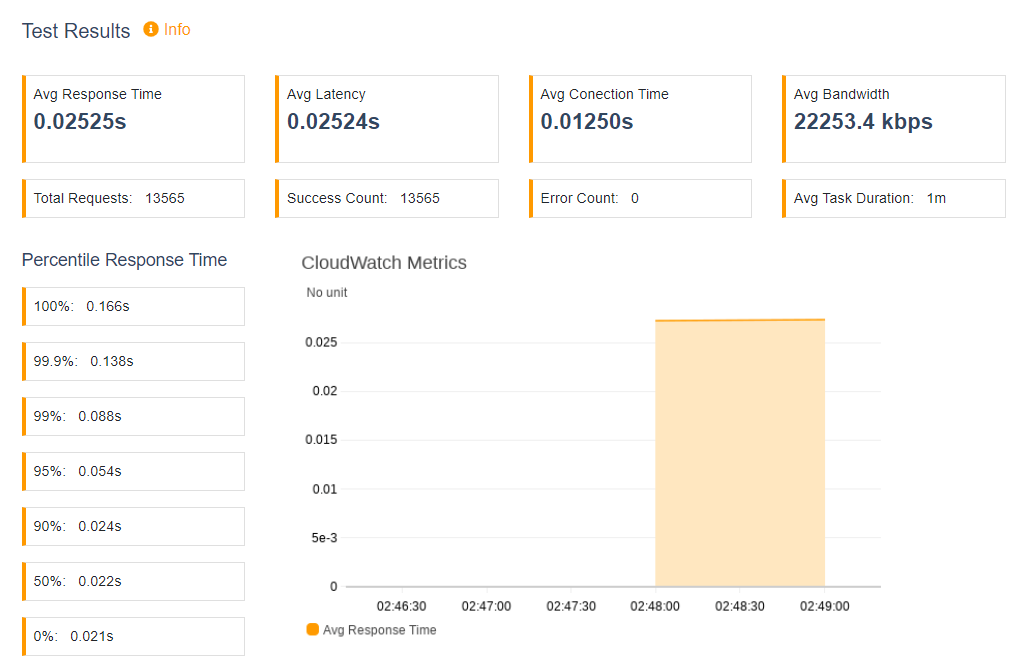Screen dimensions: 1029x667
Task: Click the orange Info icon
Action: pyautogui.click(x=151, y=30)
